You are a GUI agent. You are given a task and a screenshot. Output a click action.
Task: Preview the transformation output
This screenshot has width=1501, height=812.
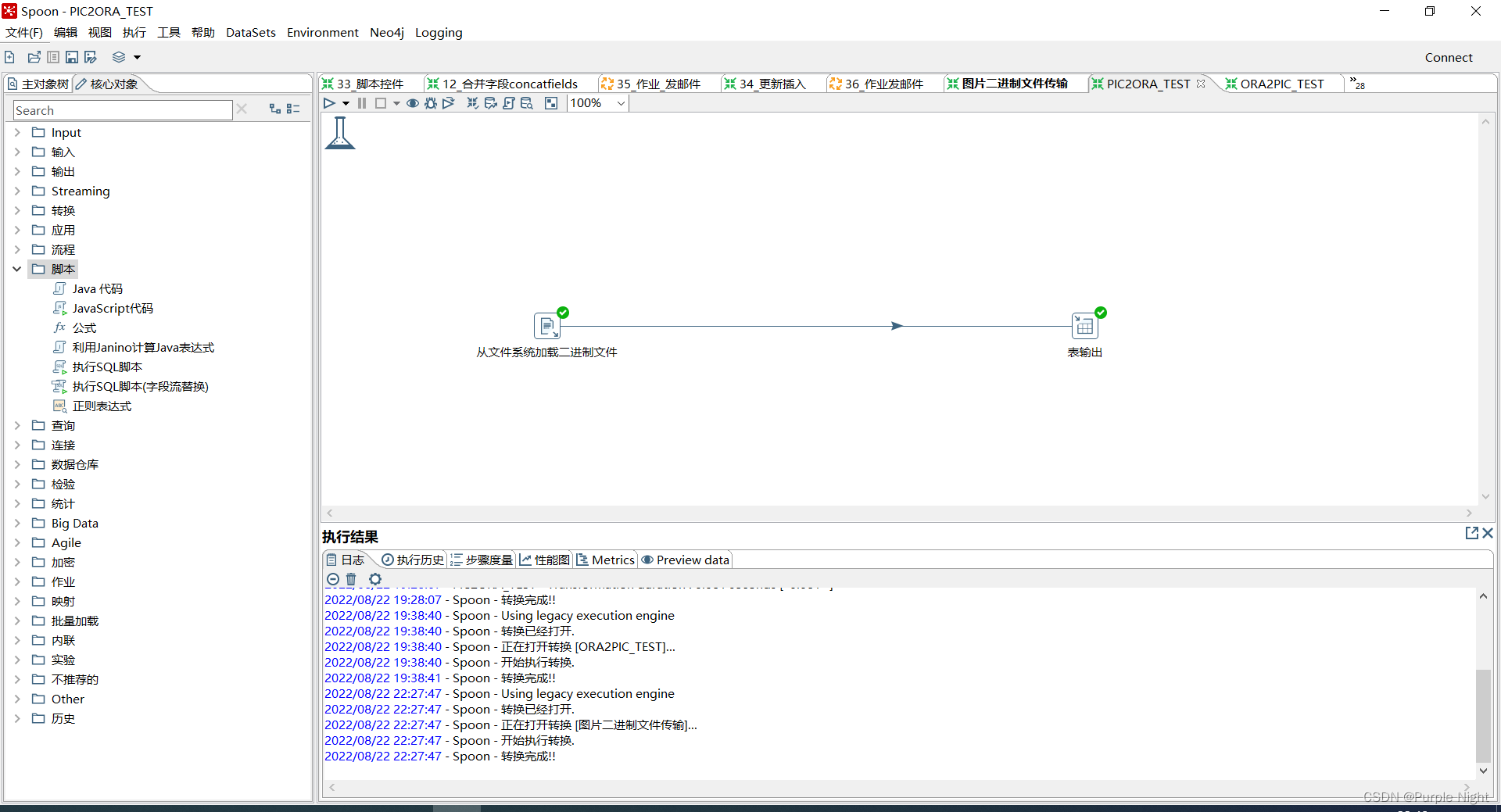pyautogui.click(x=413, y=102)
